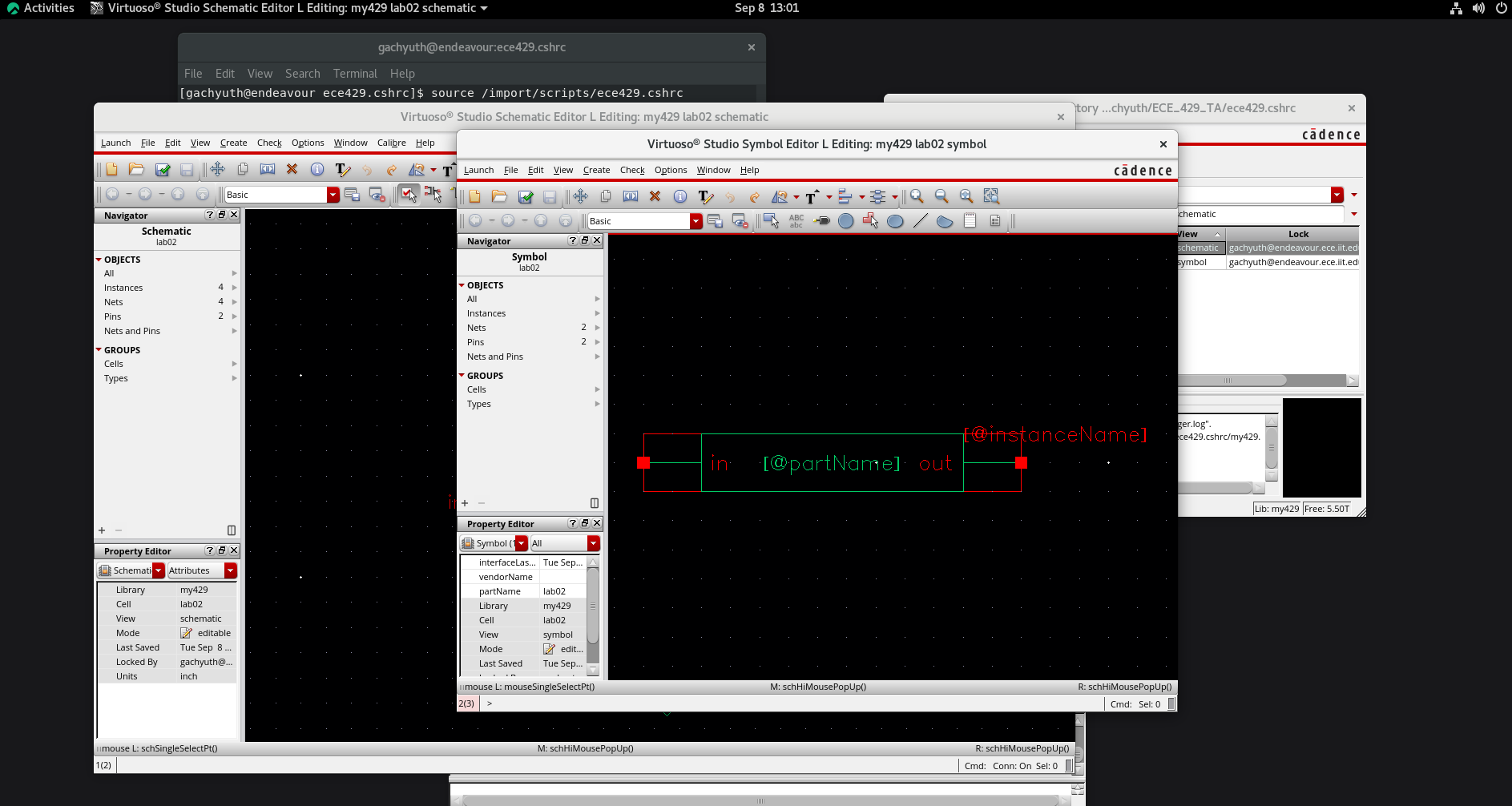Image resolution: width=1512 pixels, height=806 pixels.
Task: Open the Basic workspace dropdown in Symbol Editor
Action: (696, 221)
